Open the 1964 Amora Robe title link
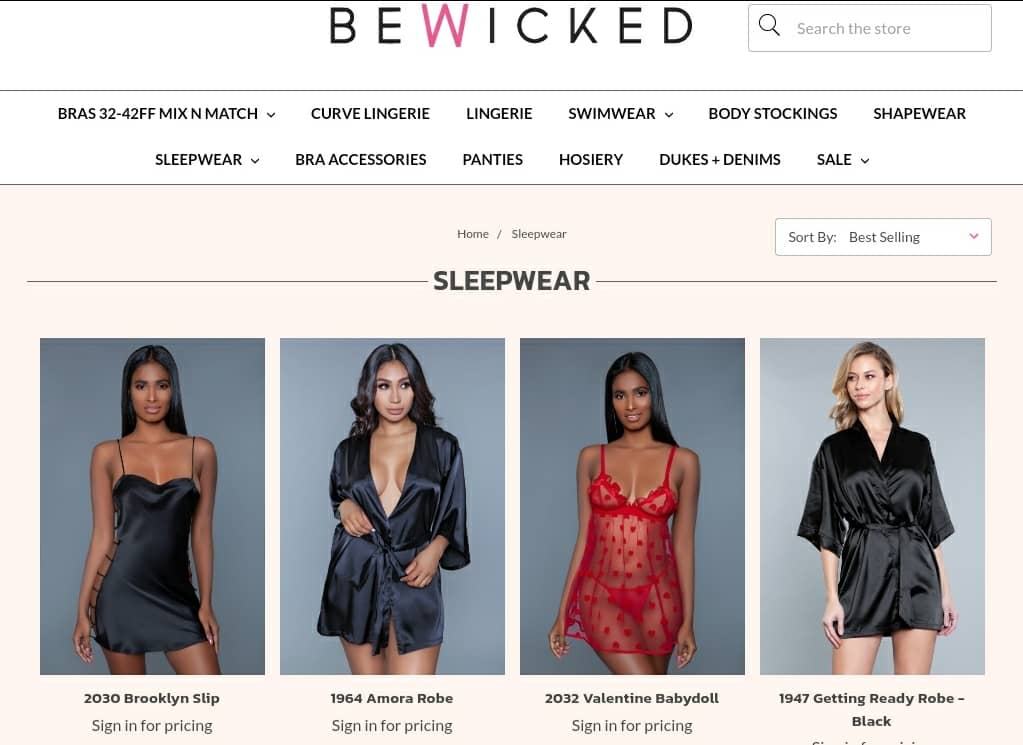1023x745 pixels. (391, 698)
